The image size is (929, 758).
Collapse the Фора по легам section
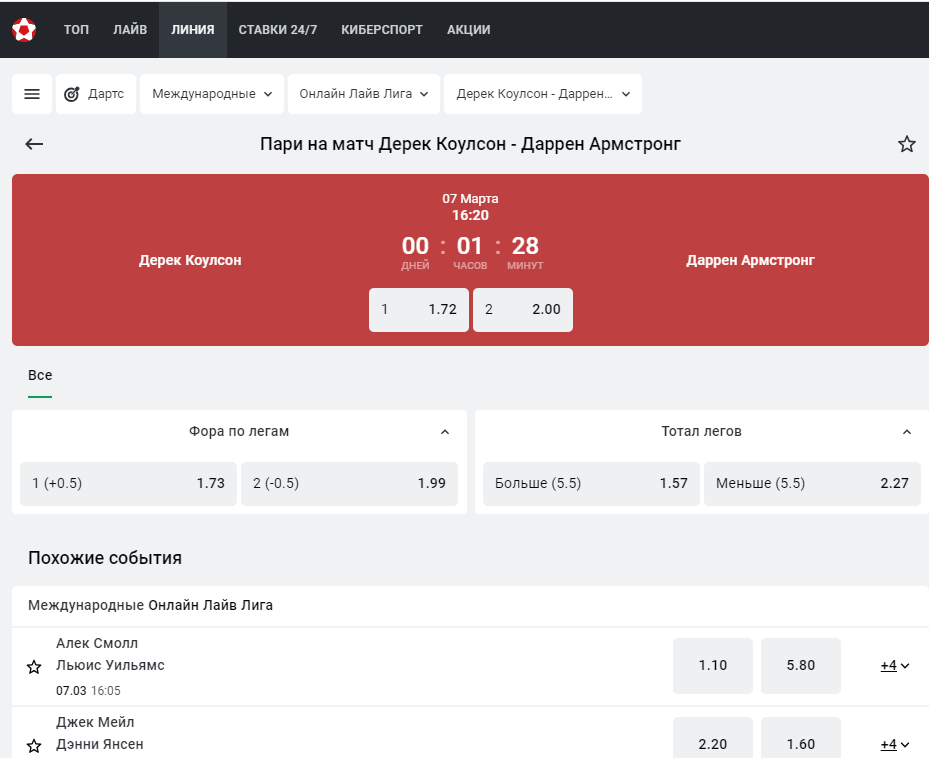[445, 432]
